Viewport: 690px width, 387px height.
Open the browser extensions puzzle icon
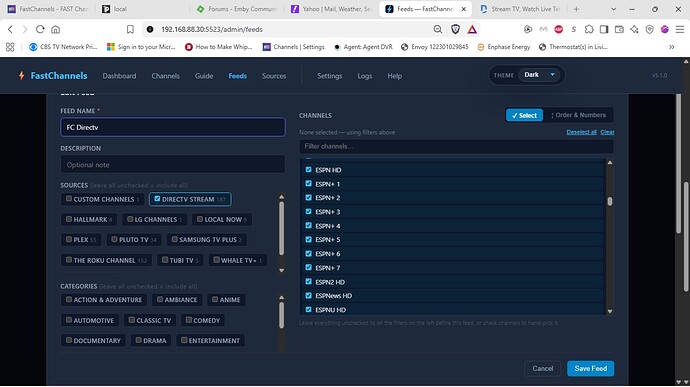coord(589,29)
